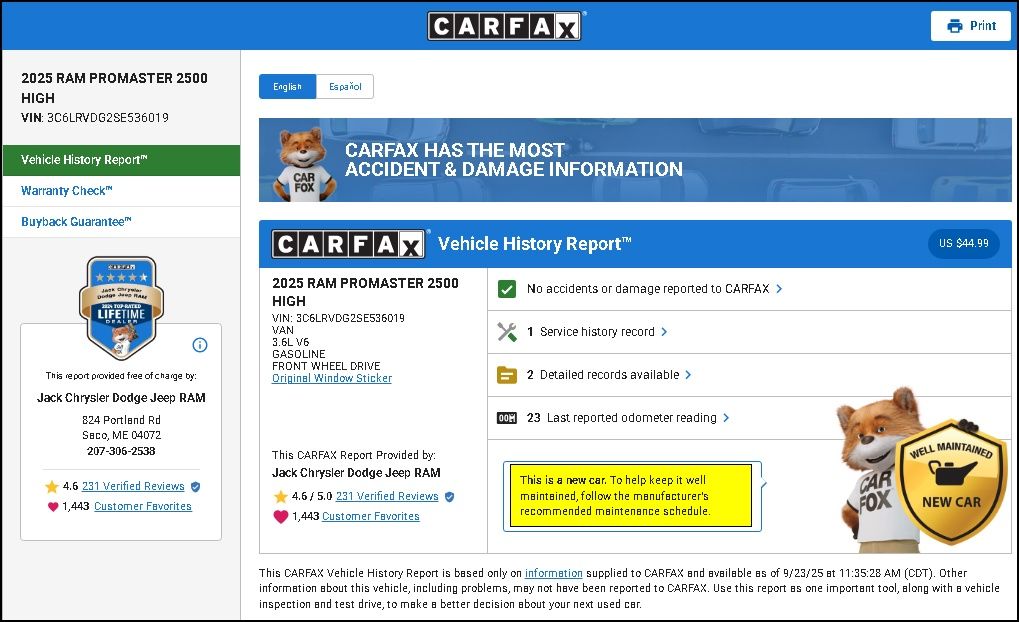Switch language to Español

pos(345,87)
